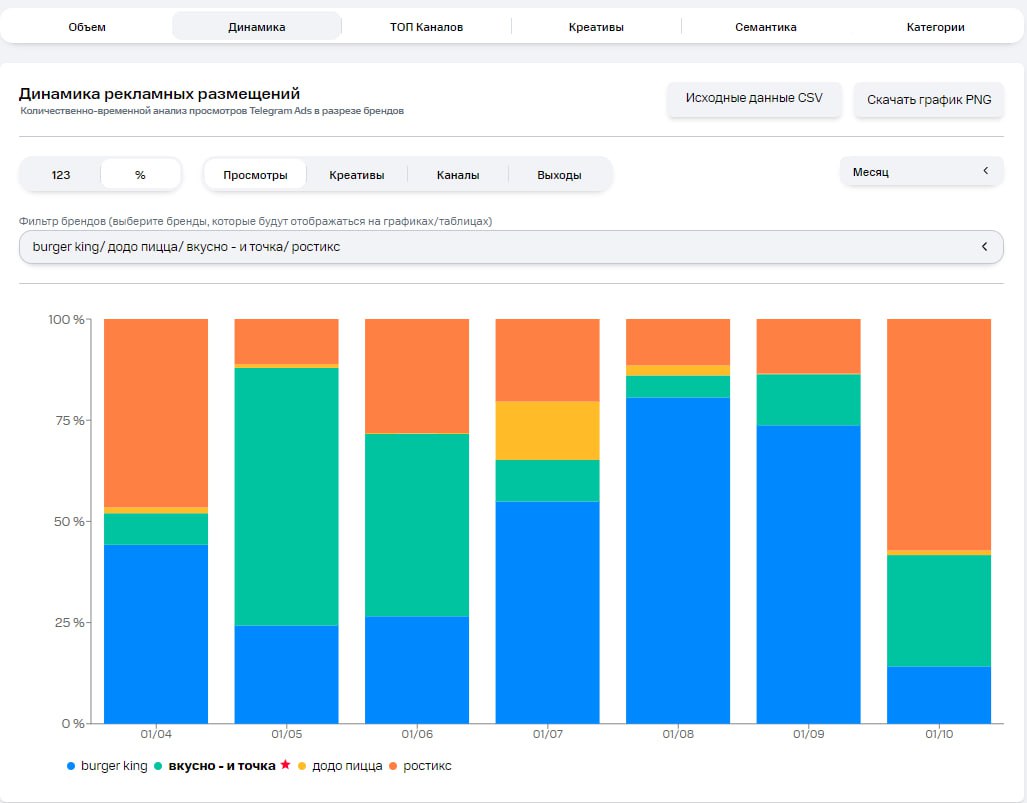Open the Месяц period dropdown
The height and width of the screenshot is (803, 1027).
(x=921, y=172)
